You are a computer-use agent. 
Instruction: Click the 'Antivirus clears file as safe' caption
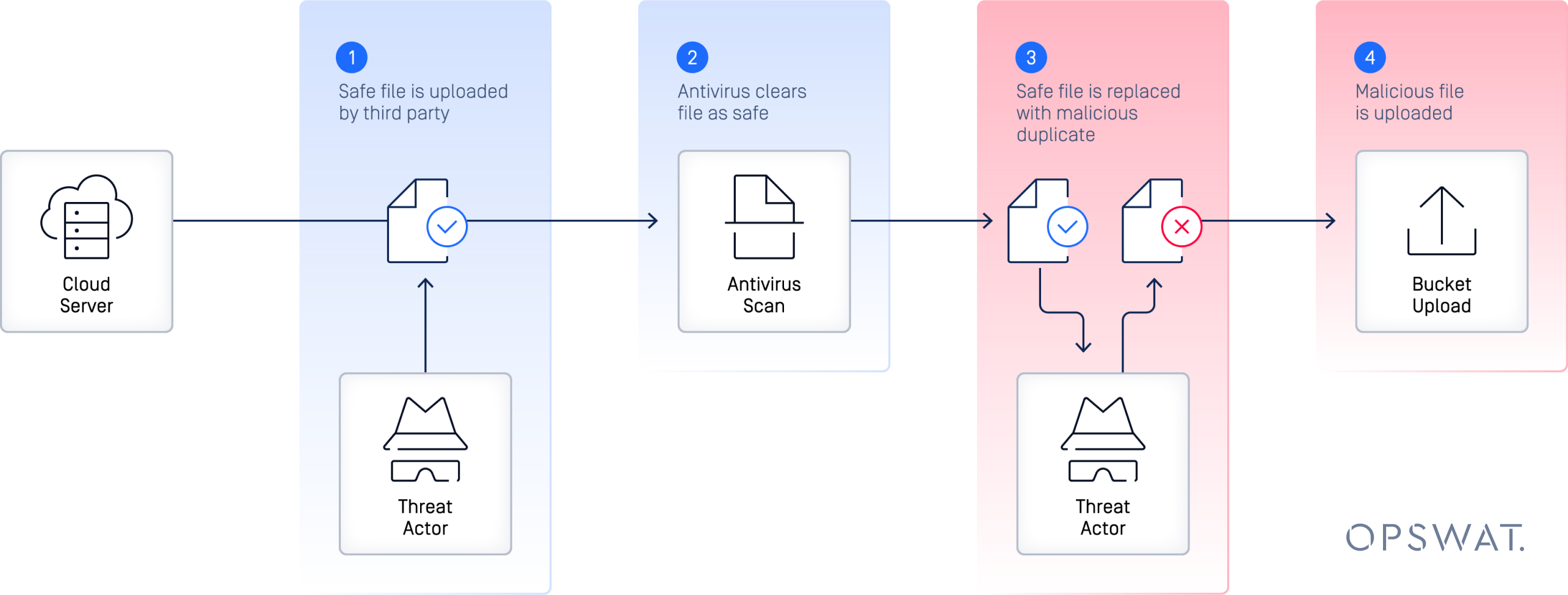tap(741, 102)
